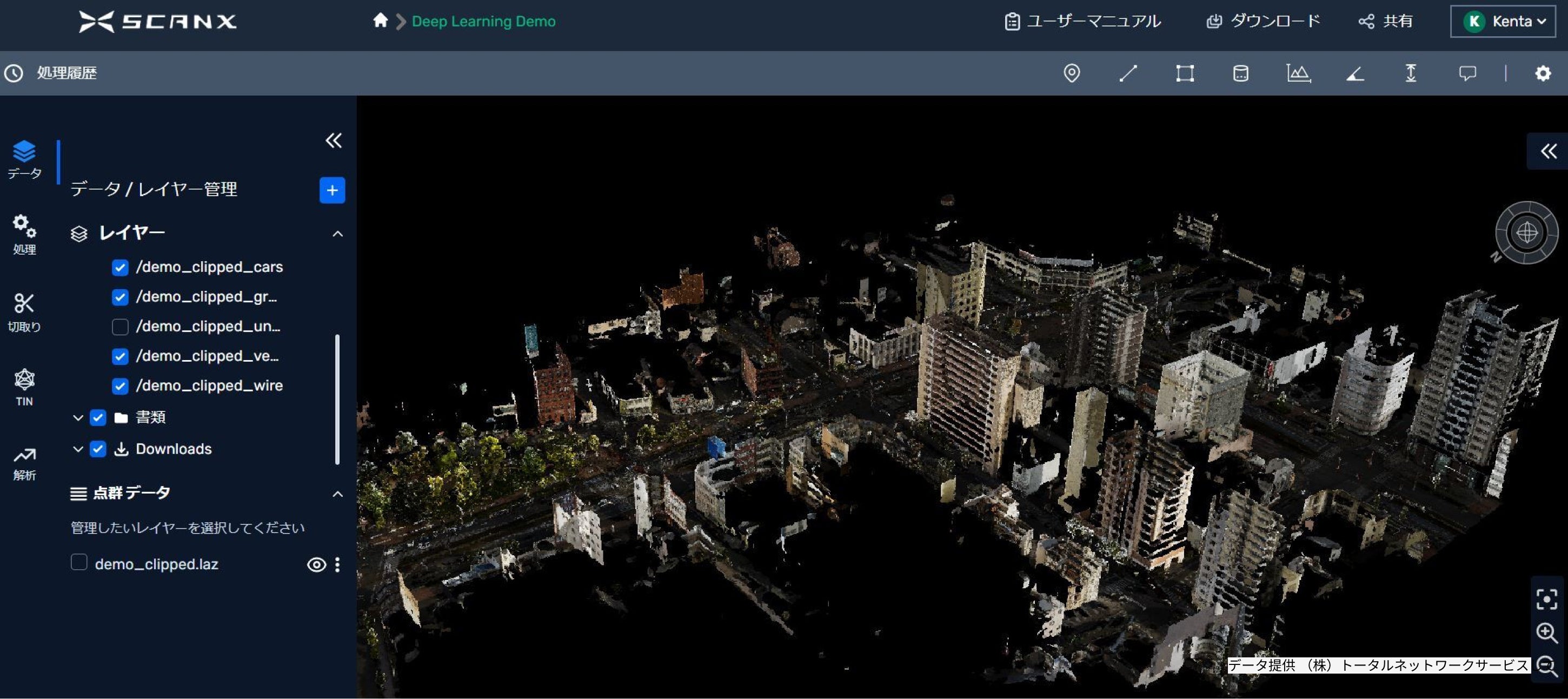Open the ユーザーマニュアル user manual link

pos(1082,21)
